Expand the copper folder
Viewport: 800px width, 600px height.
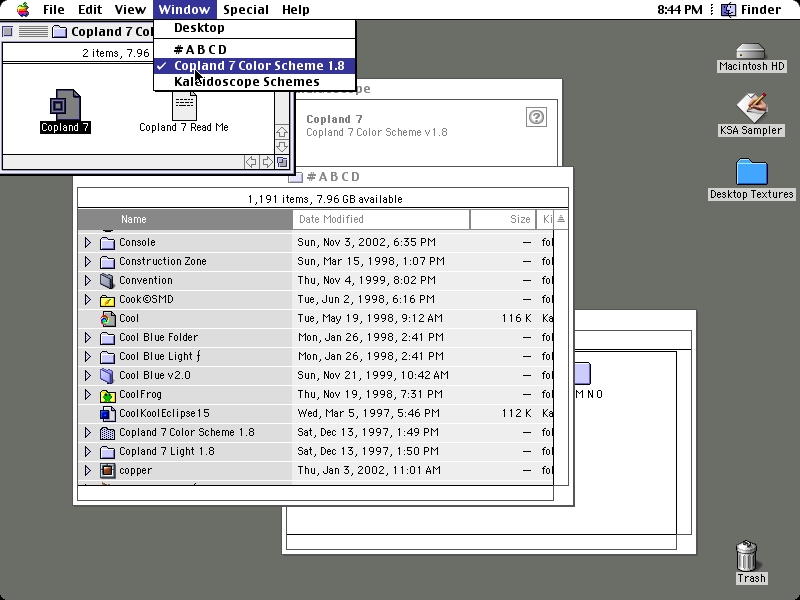point(88,470)
